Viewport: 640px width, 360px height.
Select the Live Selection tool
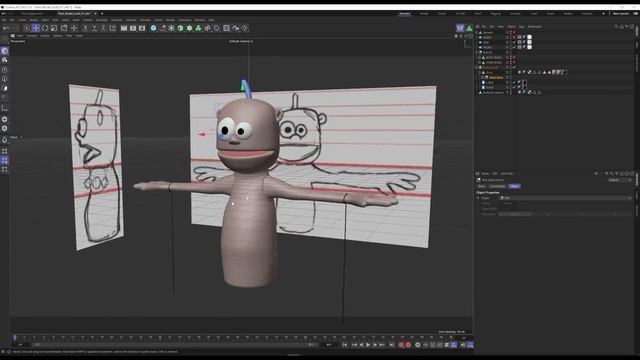27,28
